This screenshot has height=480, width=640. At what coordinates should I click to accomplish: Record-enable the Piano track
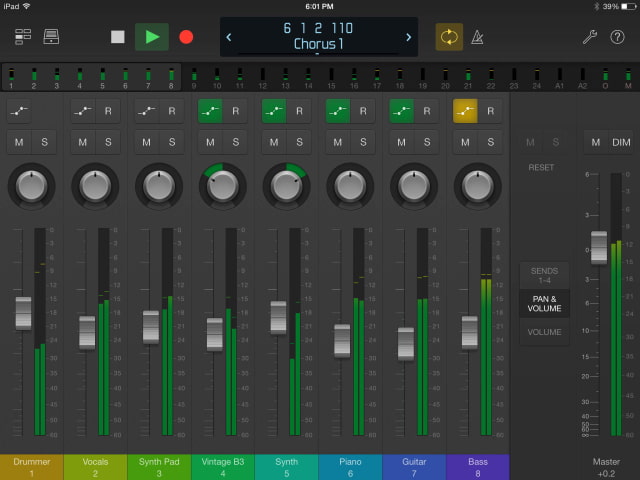click(364, 111)
